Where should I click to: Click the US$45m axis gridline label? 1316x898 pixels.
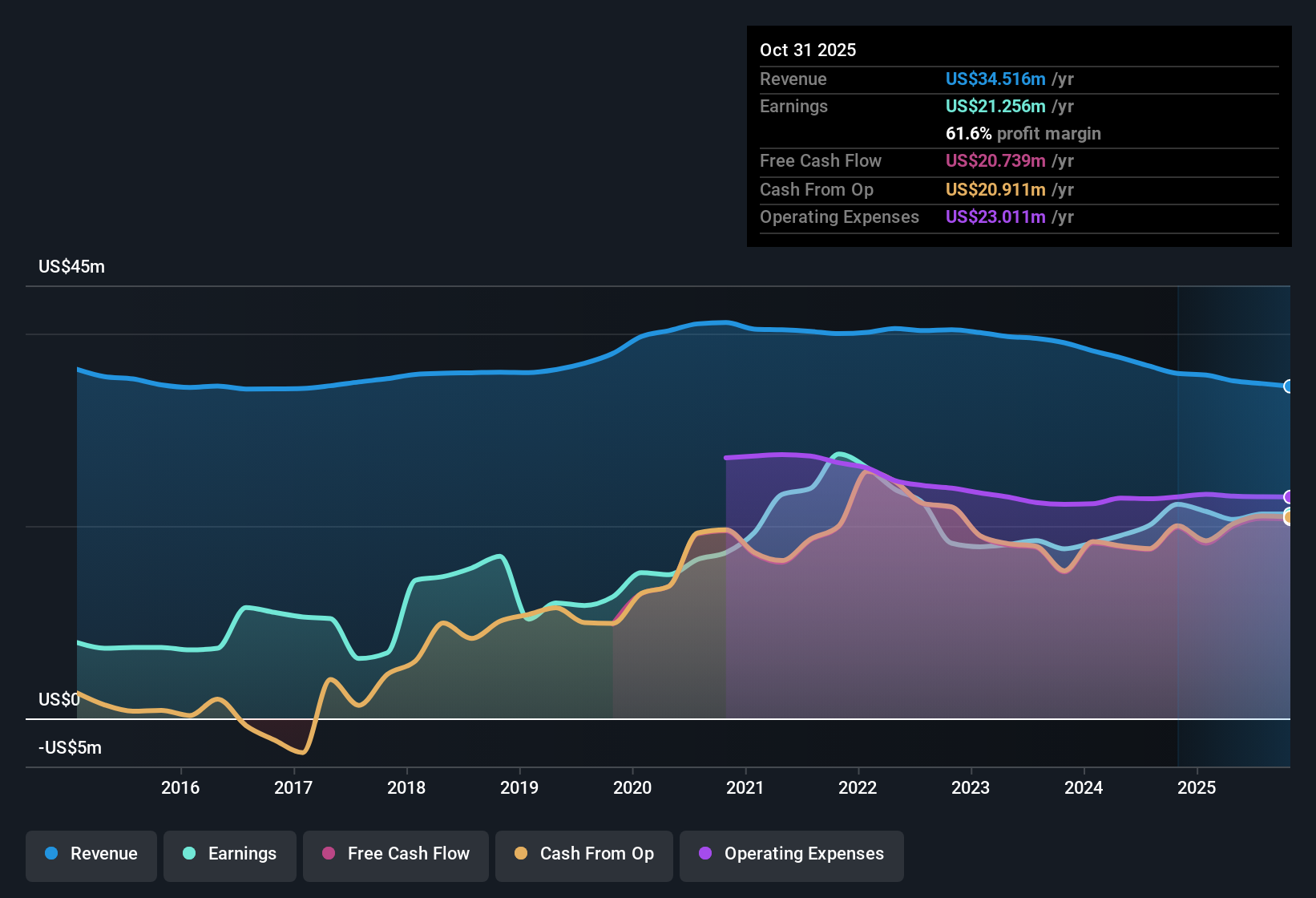click(71, 266)
